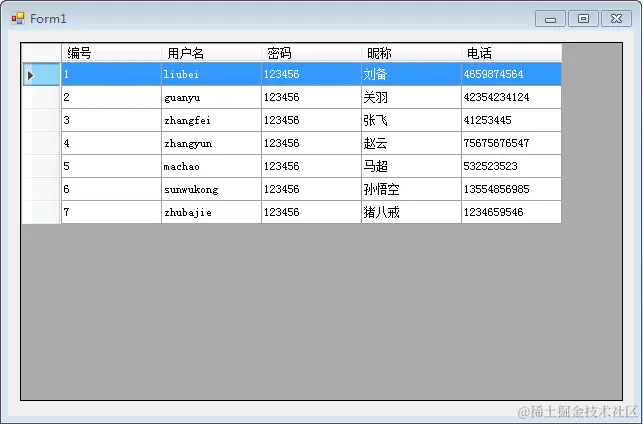The height and width of the screenshot is (424, 643).
Task: Select the password cell in sunwukong's row
Action: (311, 189)
